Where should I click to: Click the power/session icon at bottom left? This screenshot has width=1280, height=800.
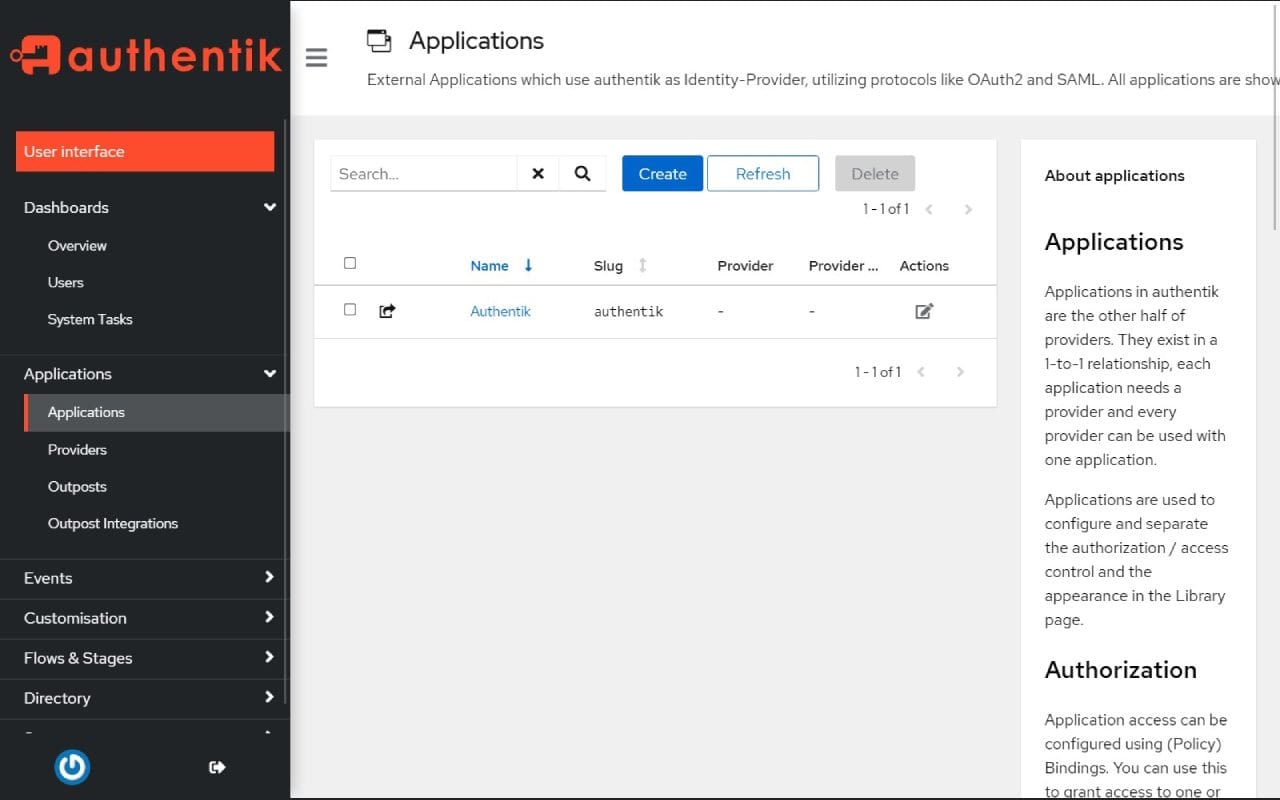[72, 767]
